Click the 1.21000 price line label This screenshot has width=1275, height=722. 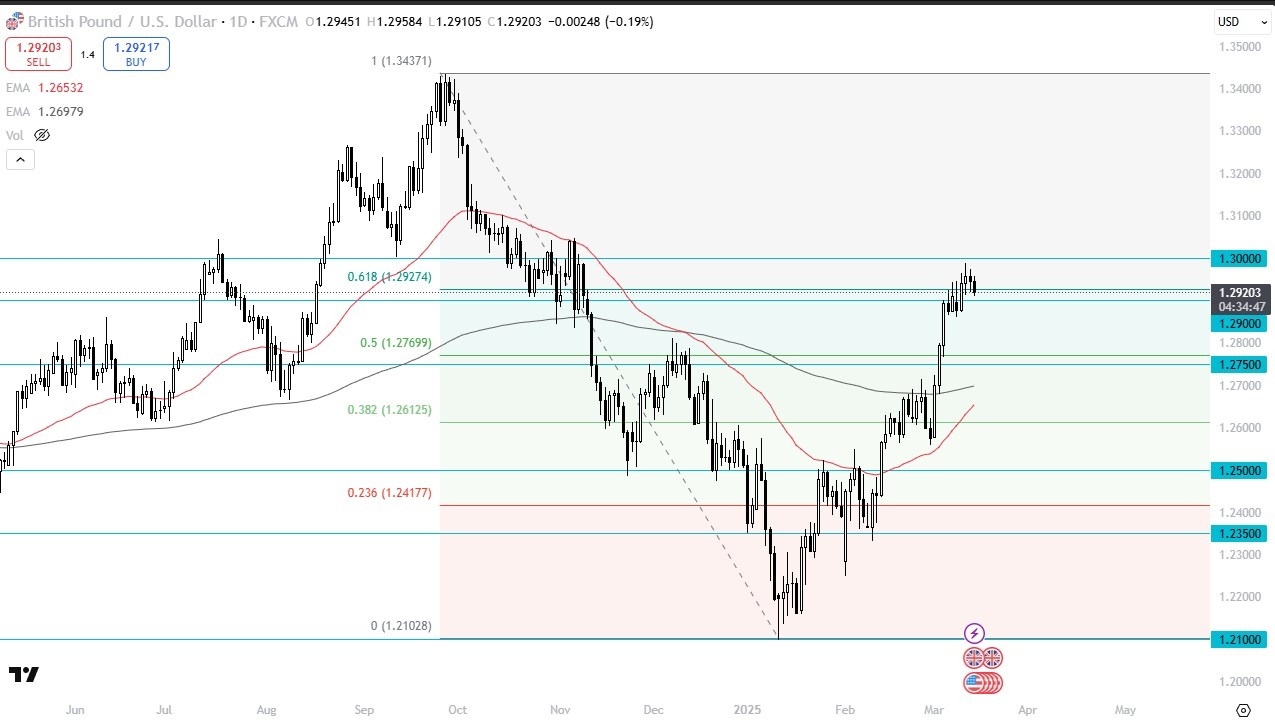point(1240,639)
